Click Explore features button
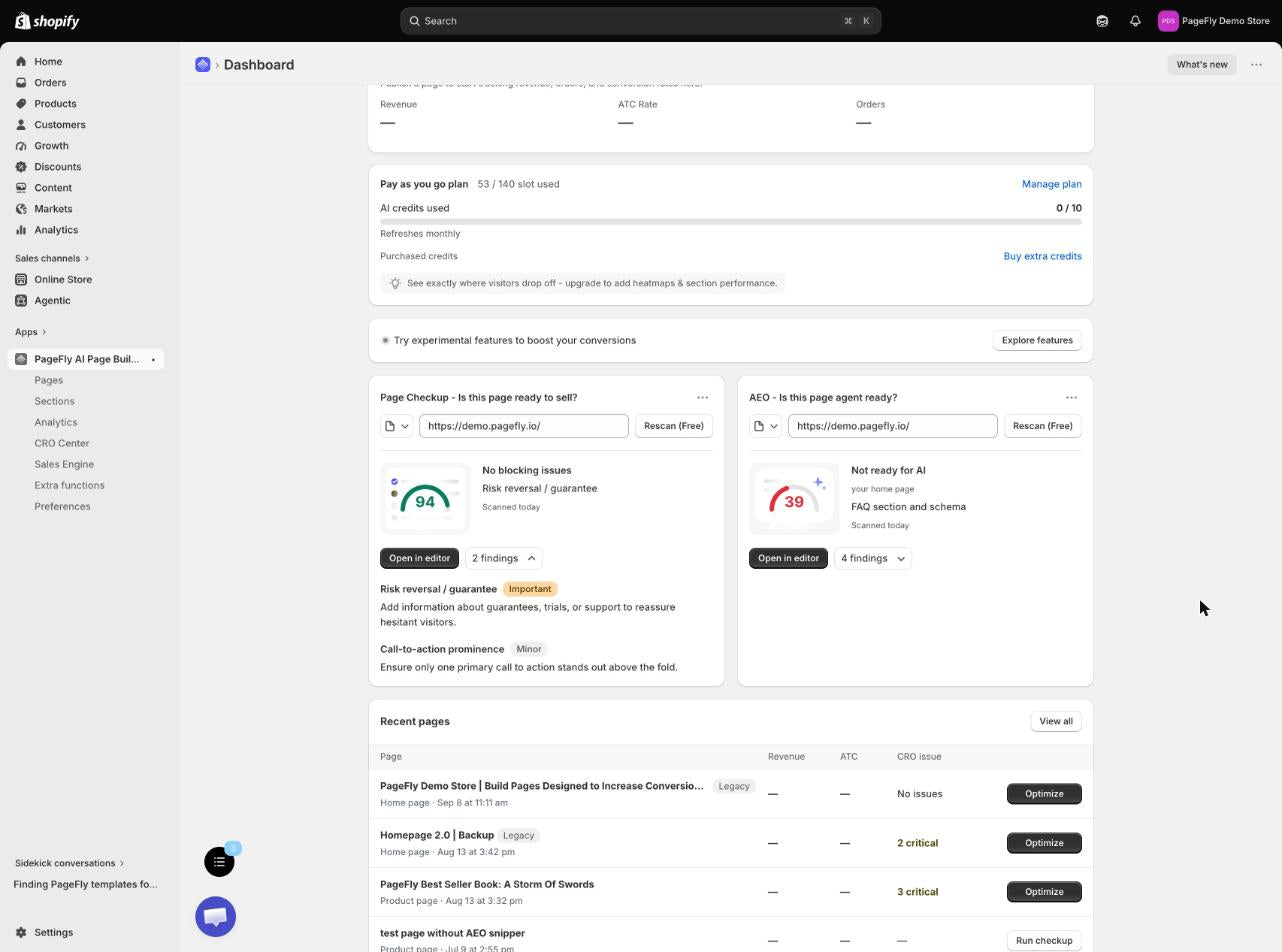Viewport: 1282px width, 952px height. 1037,340
